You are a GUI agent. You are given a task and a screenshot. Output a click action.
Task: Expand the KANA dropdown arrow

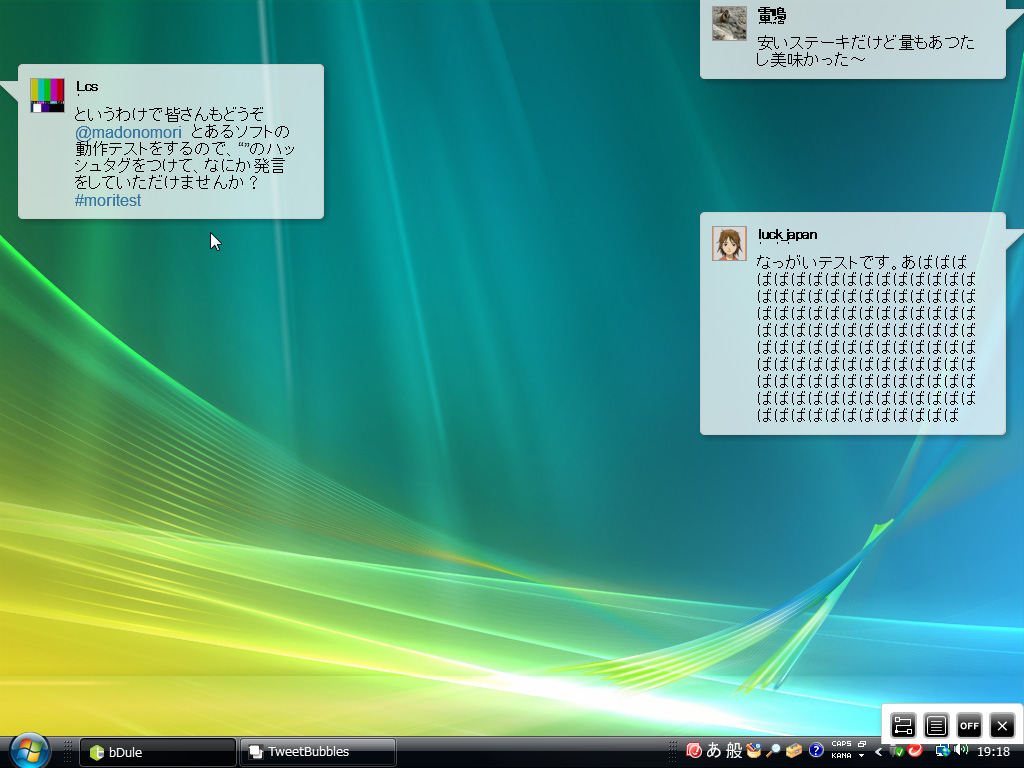click(x=861, y=757)
